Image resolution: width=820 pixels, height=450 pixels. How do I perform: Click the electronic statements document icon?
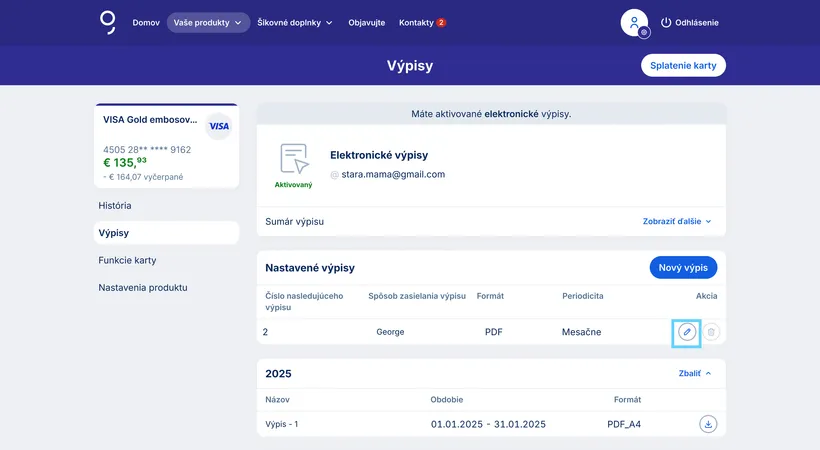tap(294, 159)
